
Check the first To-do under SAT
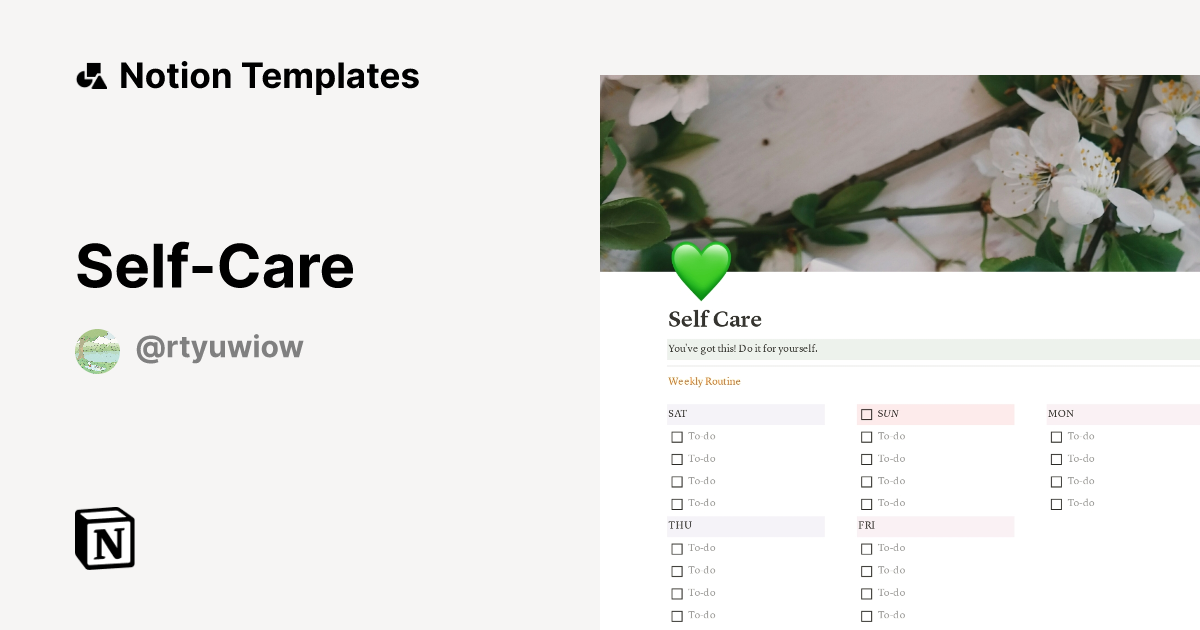677,436
